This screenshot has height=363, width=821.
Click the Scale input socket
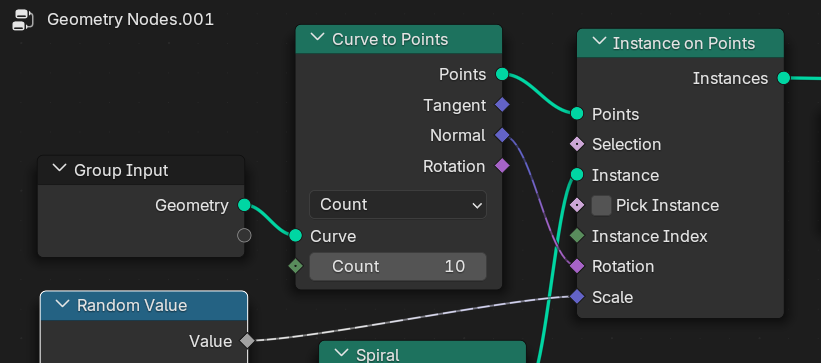[576, 296]
